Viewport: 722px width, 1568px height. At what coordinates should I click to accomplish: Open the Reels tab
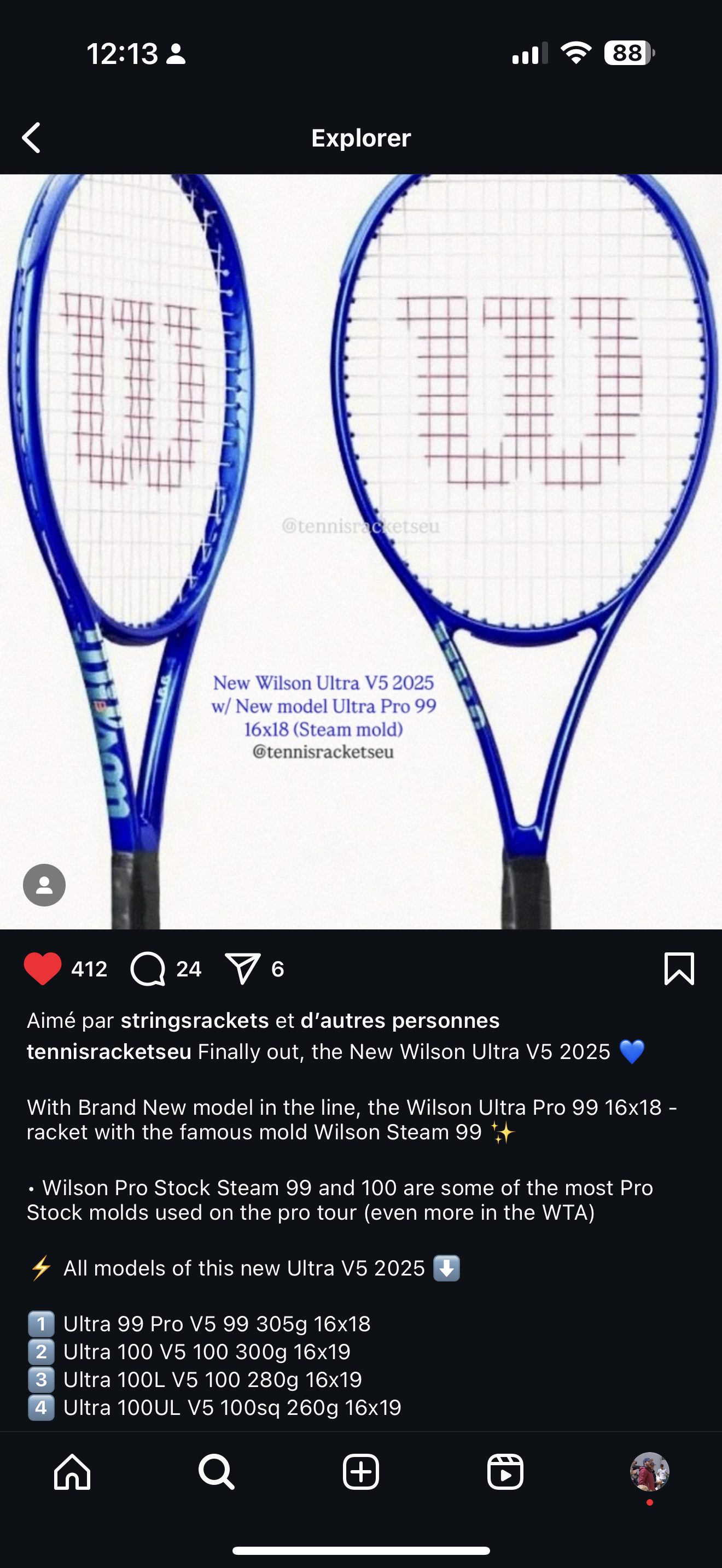click(x=505, y=1472)
